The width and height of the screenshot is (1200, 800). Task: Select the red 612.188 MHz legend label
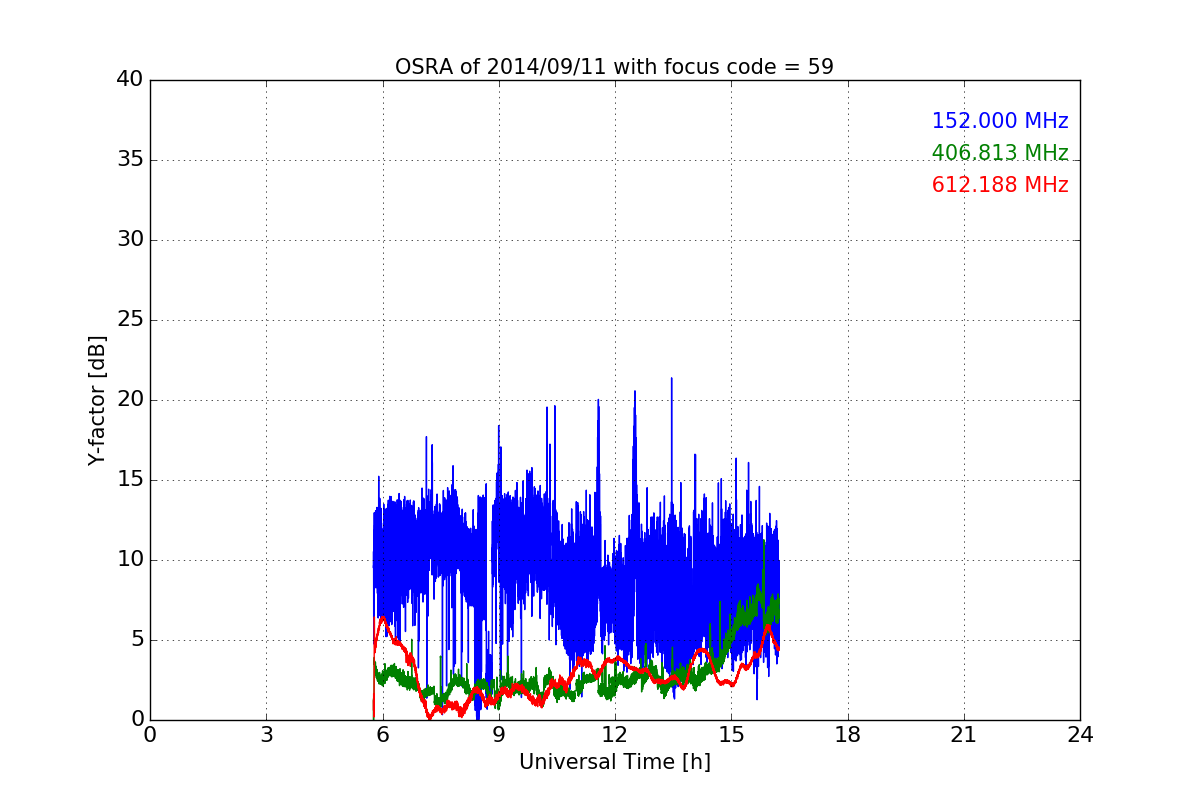(x=1000, y=185)
